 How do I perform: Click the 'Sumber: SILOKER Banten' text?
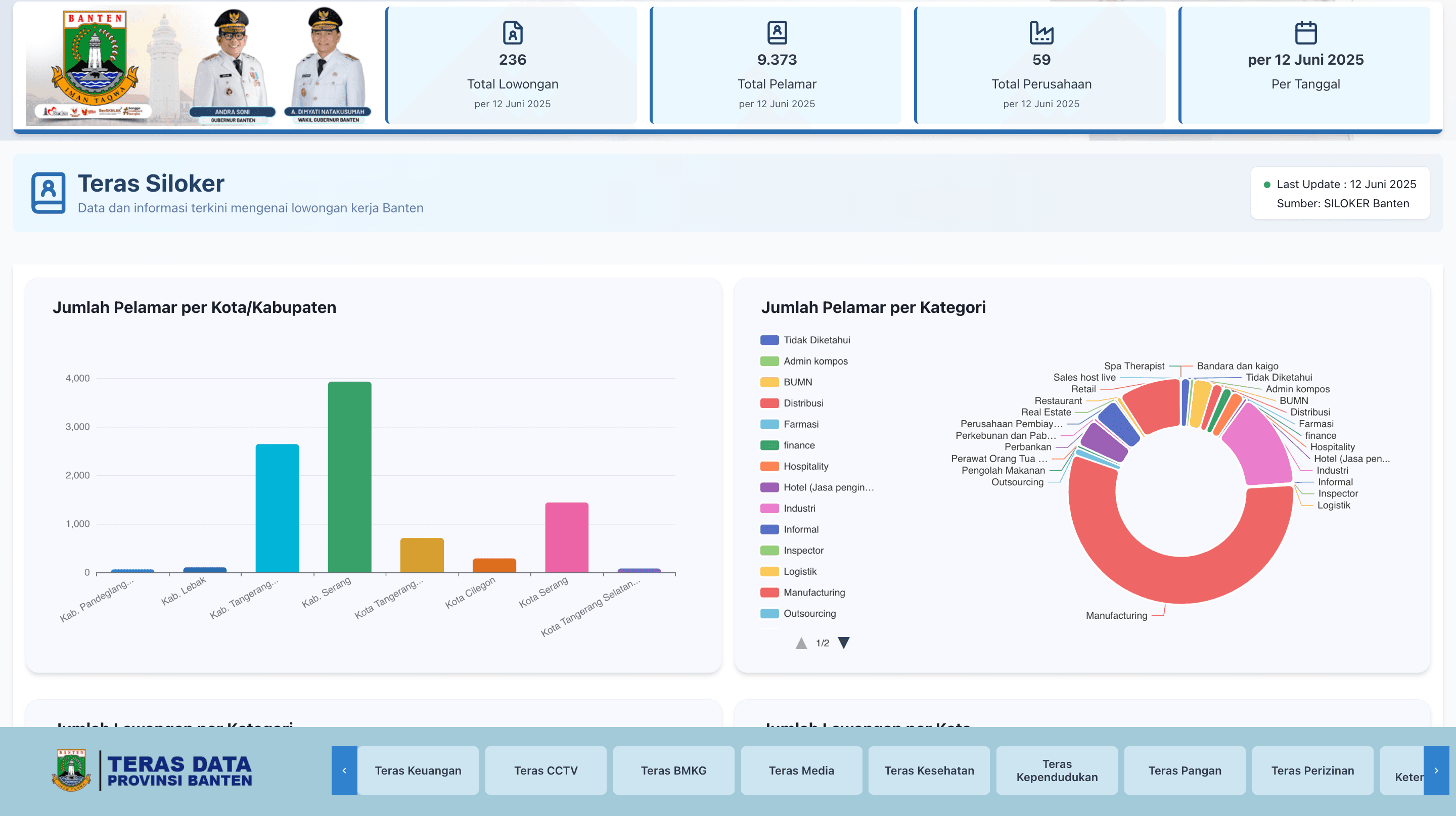(1342, 203)
